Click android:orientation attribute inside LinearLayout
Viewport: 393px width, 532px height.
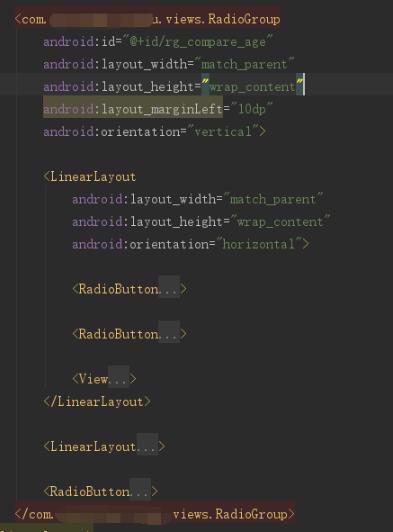[140, 244]
